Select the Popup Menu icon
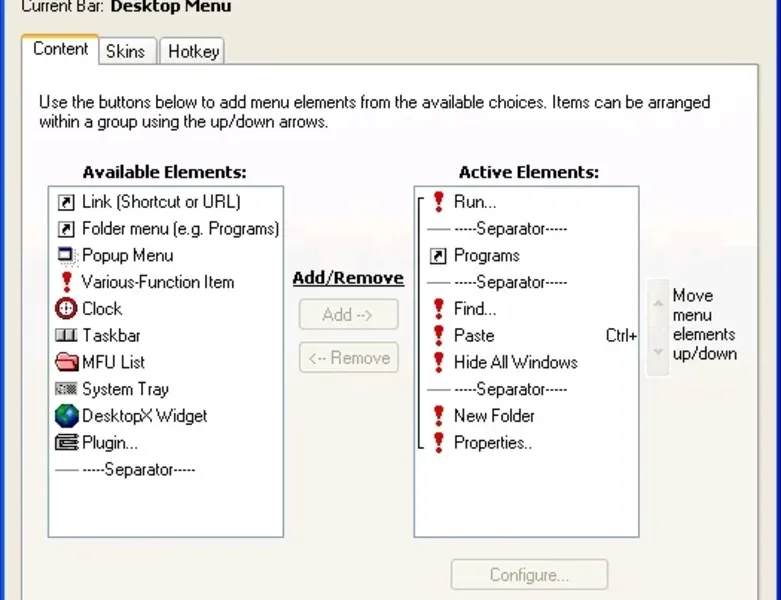 [66, 255]
